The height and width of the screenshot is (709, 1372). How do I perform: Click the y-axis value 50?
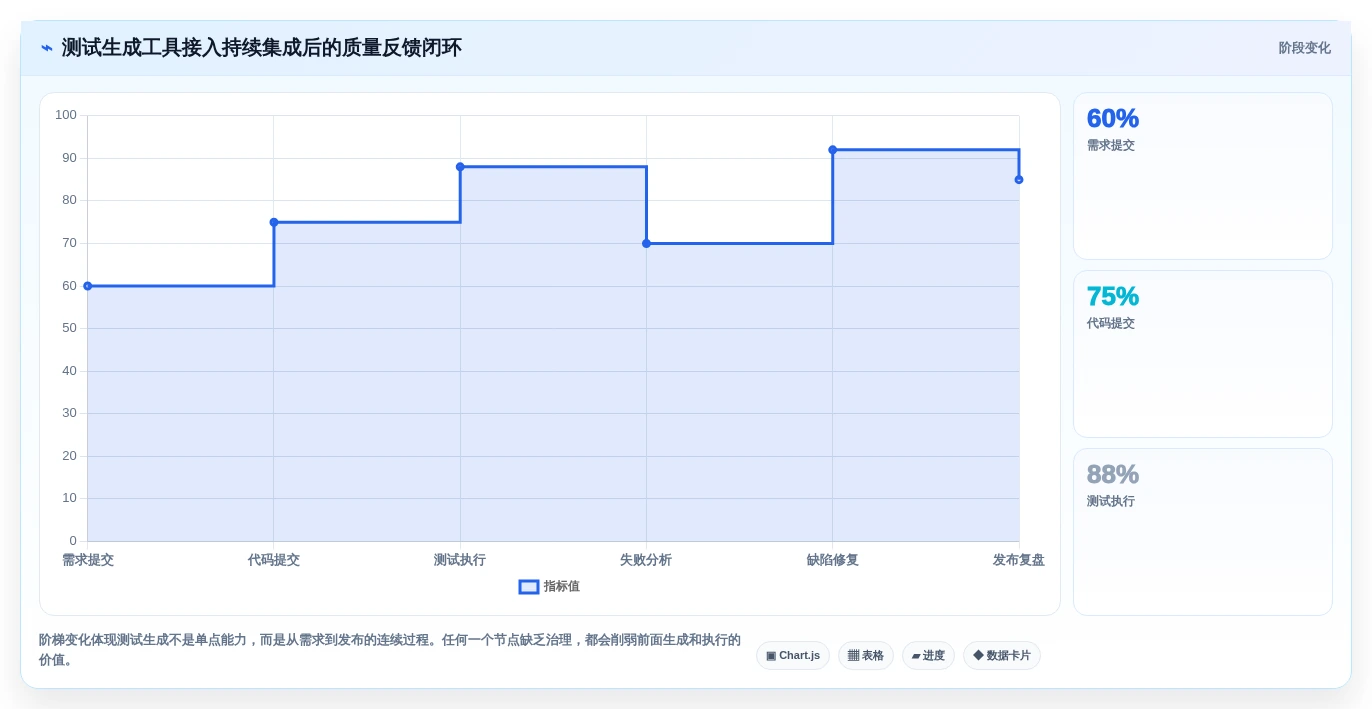(x=69, y=328)
